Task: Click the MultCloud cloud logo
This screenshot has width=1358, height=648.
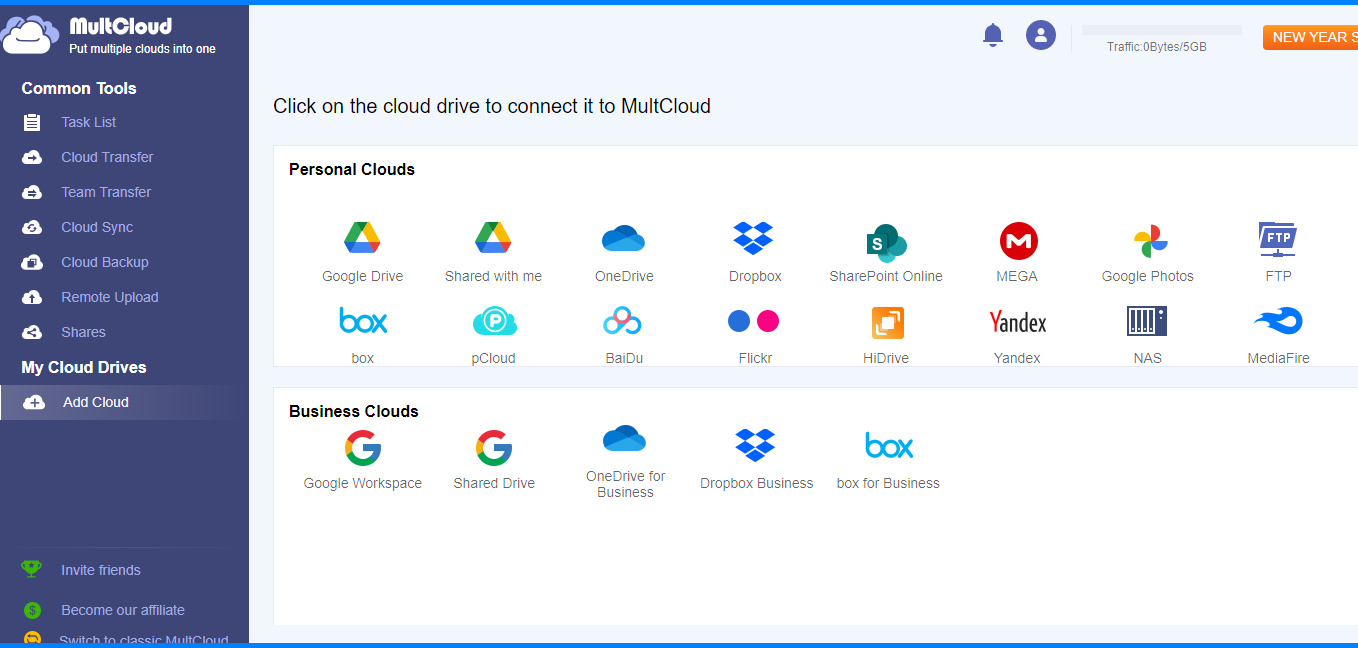Action: (x=30, y=35)
